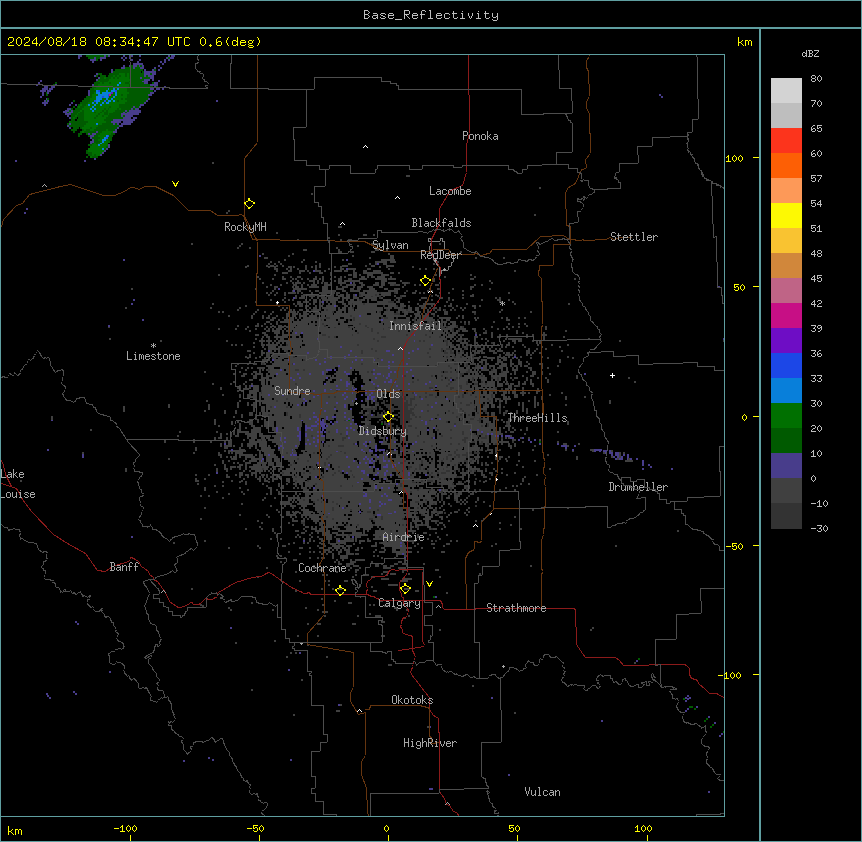Click the Olds town label
The image size is (862, 842).
point(388,394)
